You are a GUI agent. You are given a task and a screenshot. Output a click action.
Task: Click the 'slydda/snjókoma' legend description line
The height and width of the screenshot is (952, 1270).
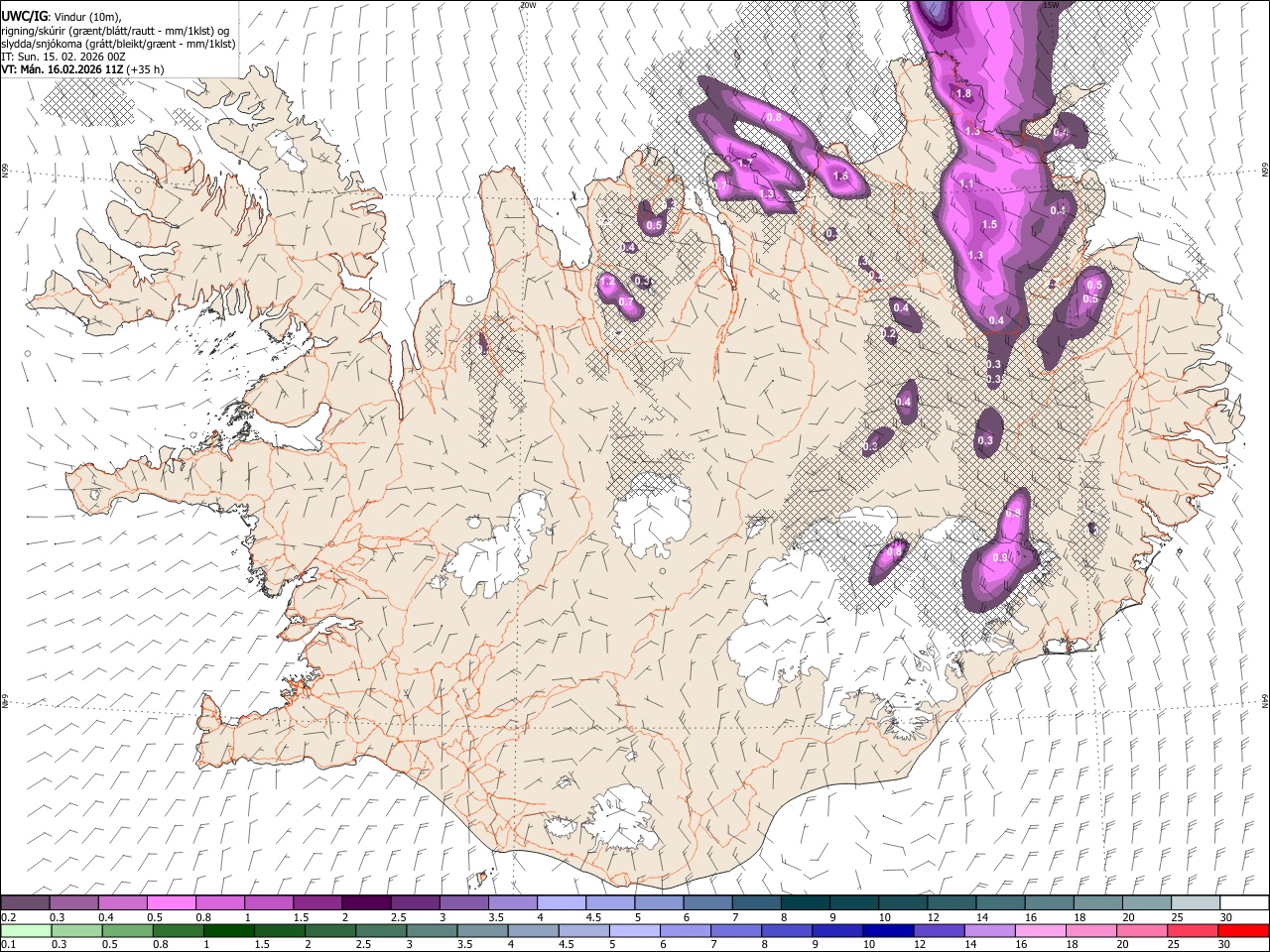click(118, 44)
